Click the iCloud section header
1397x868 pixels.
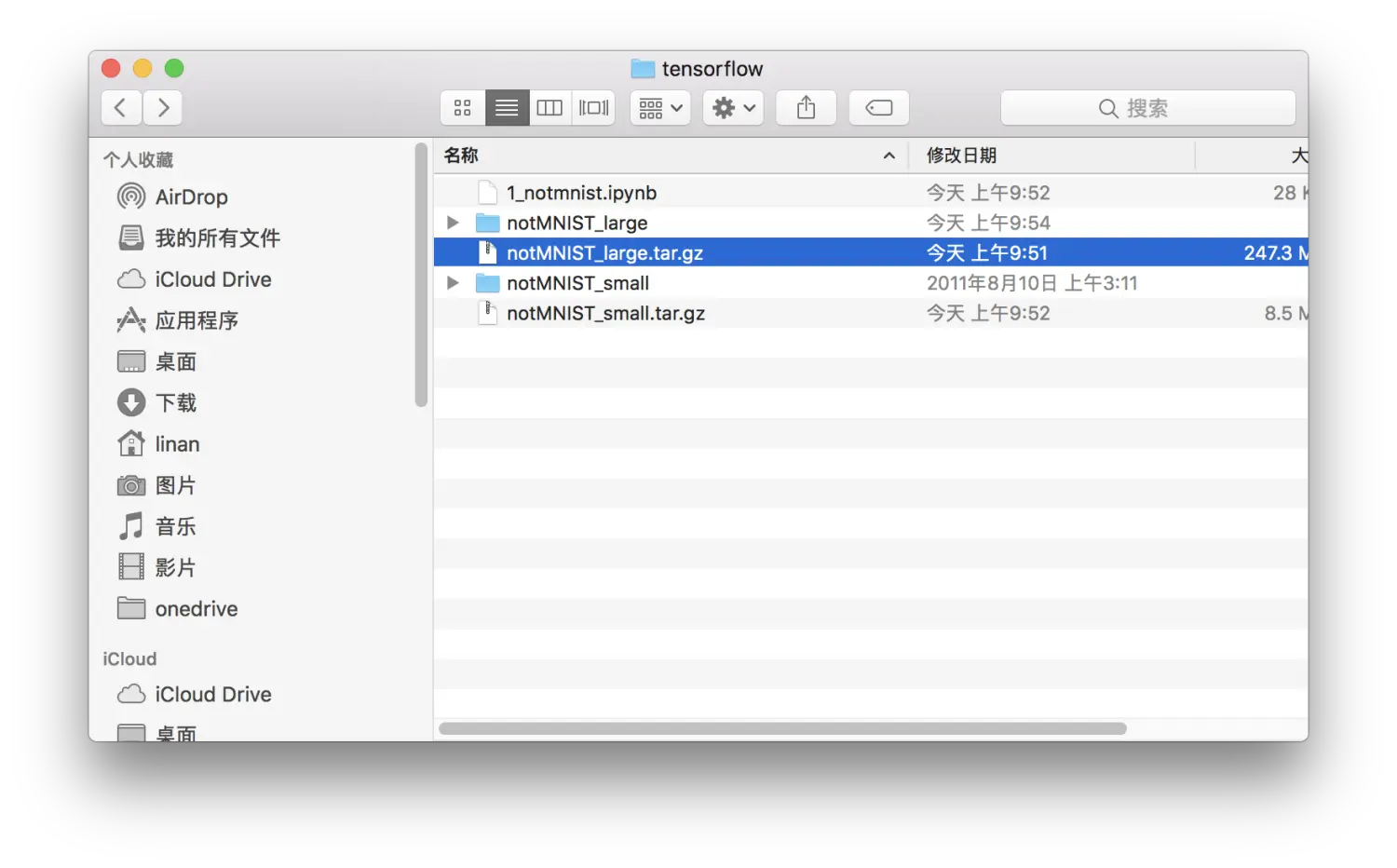[129, 658]
